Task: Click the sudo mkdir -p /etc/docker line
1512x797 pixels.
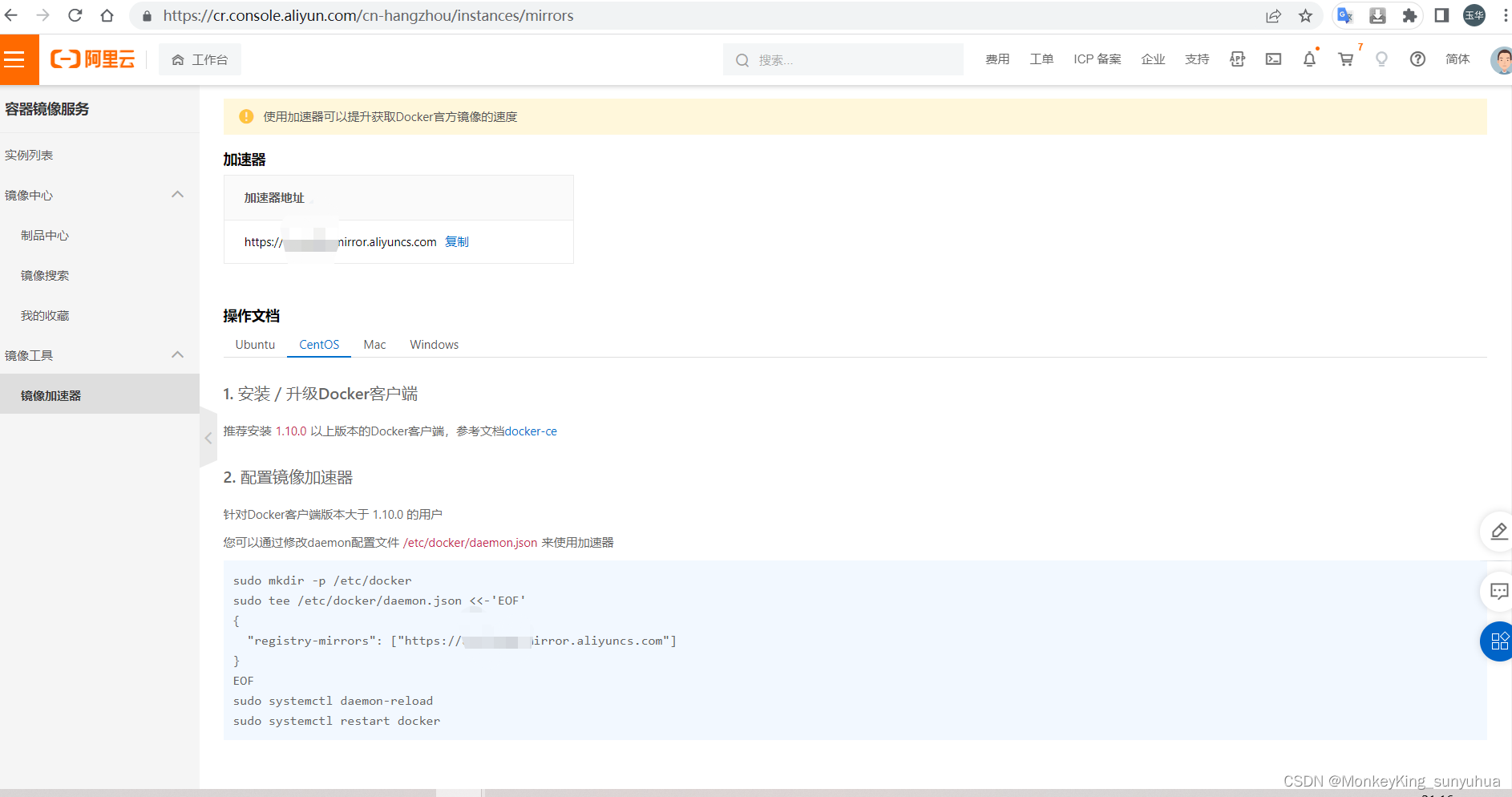Action: (322, 581)
